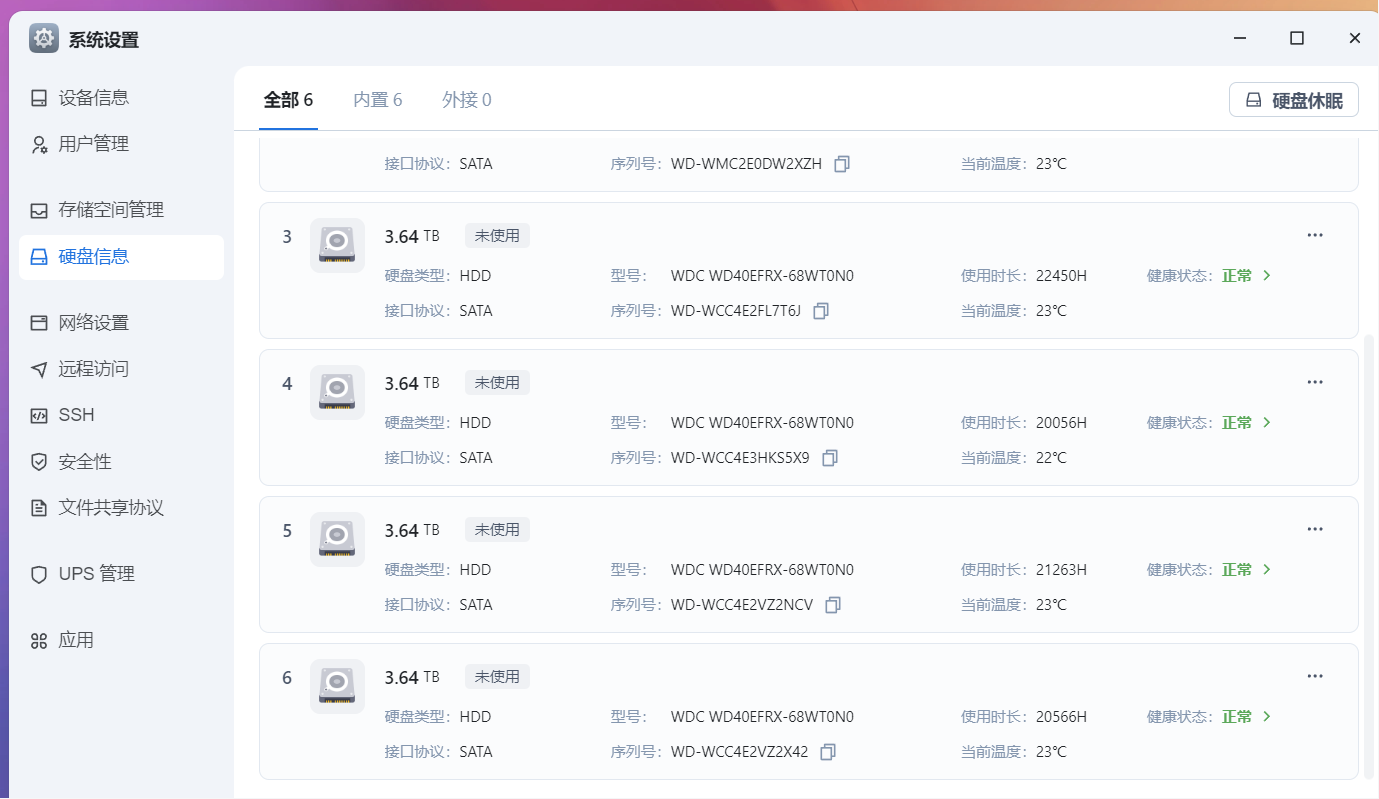Click the 未使用 tag on disk 3
Screen dimensions: 1379x799
point(497,236)
